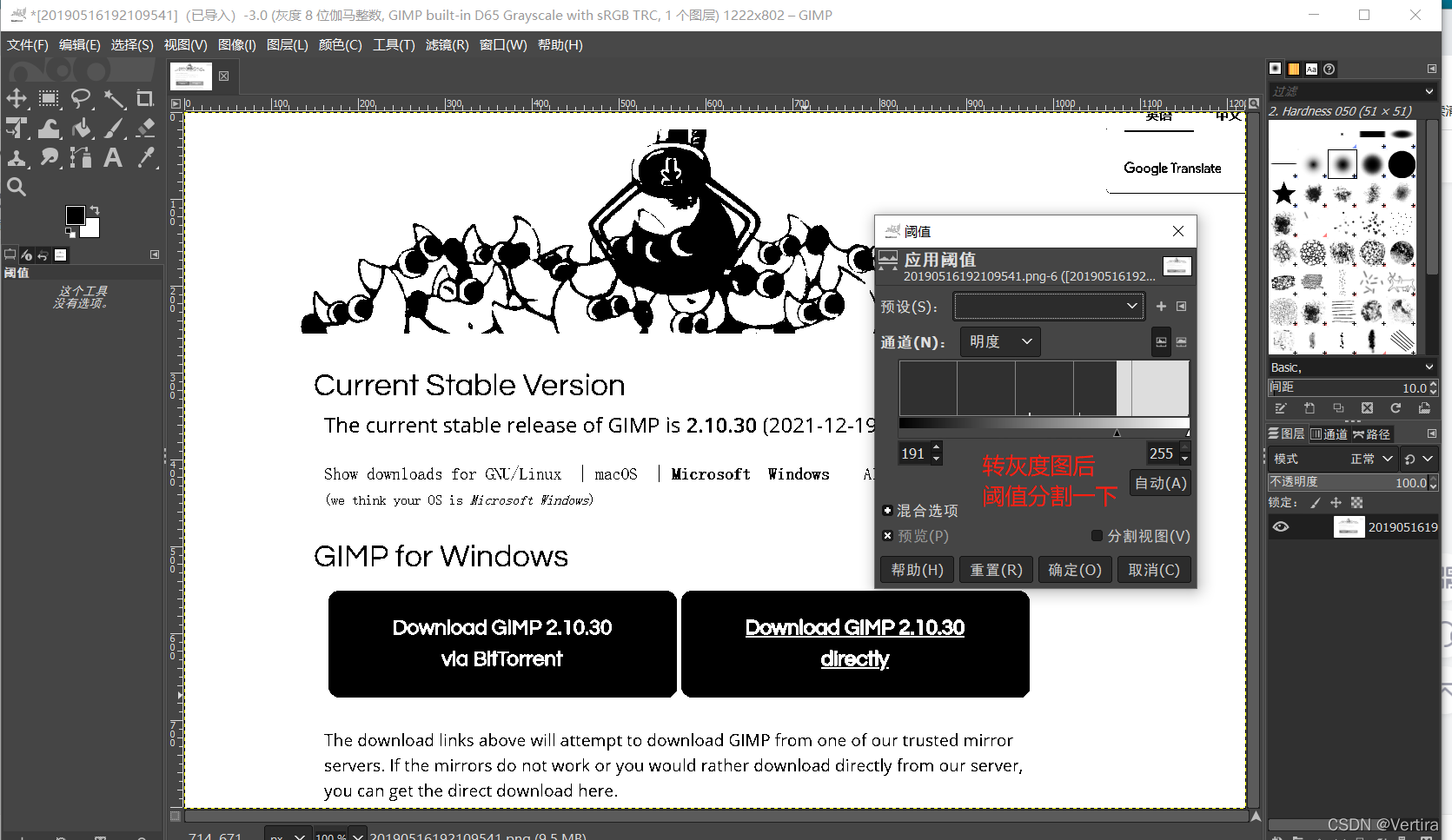Open the 工具(T) menu

click(394, 45)
